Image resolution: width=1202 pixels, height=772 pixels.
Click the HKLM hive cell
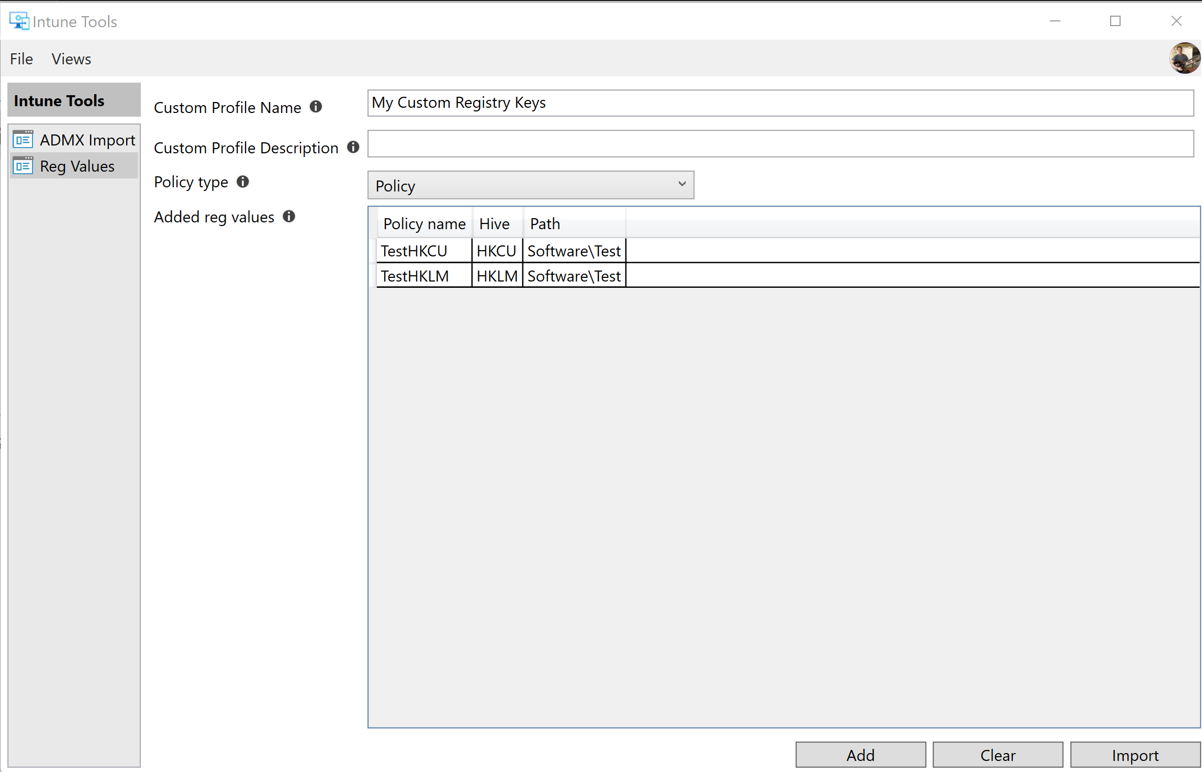click(x=497, y=275)
